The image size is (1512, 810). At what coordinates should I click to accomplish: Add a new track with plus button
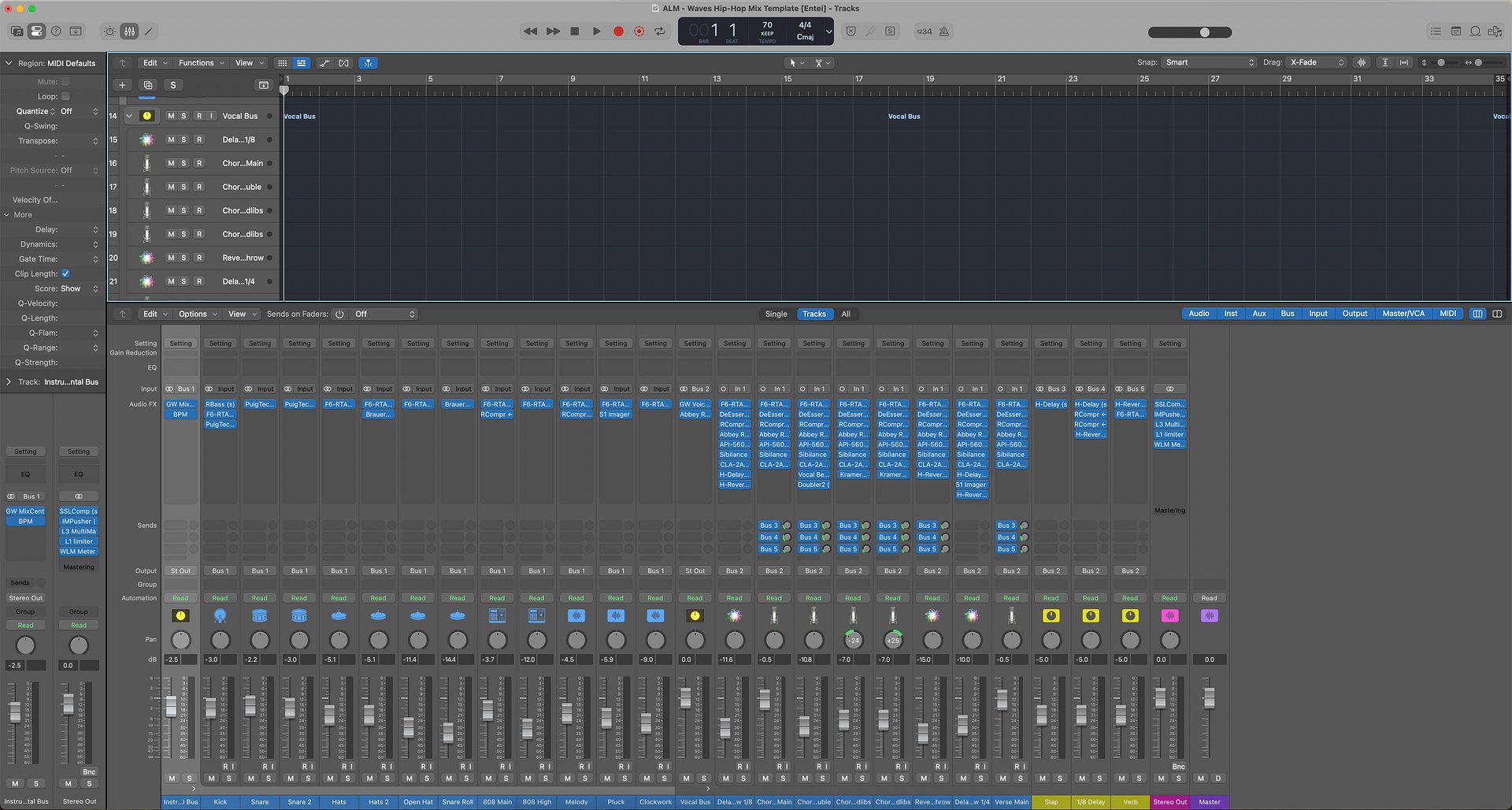(122, 85)
